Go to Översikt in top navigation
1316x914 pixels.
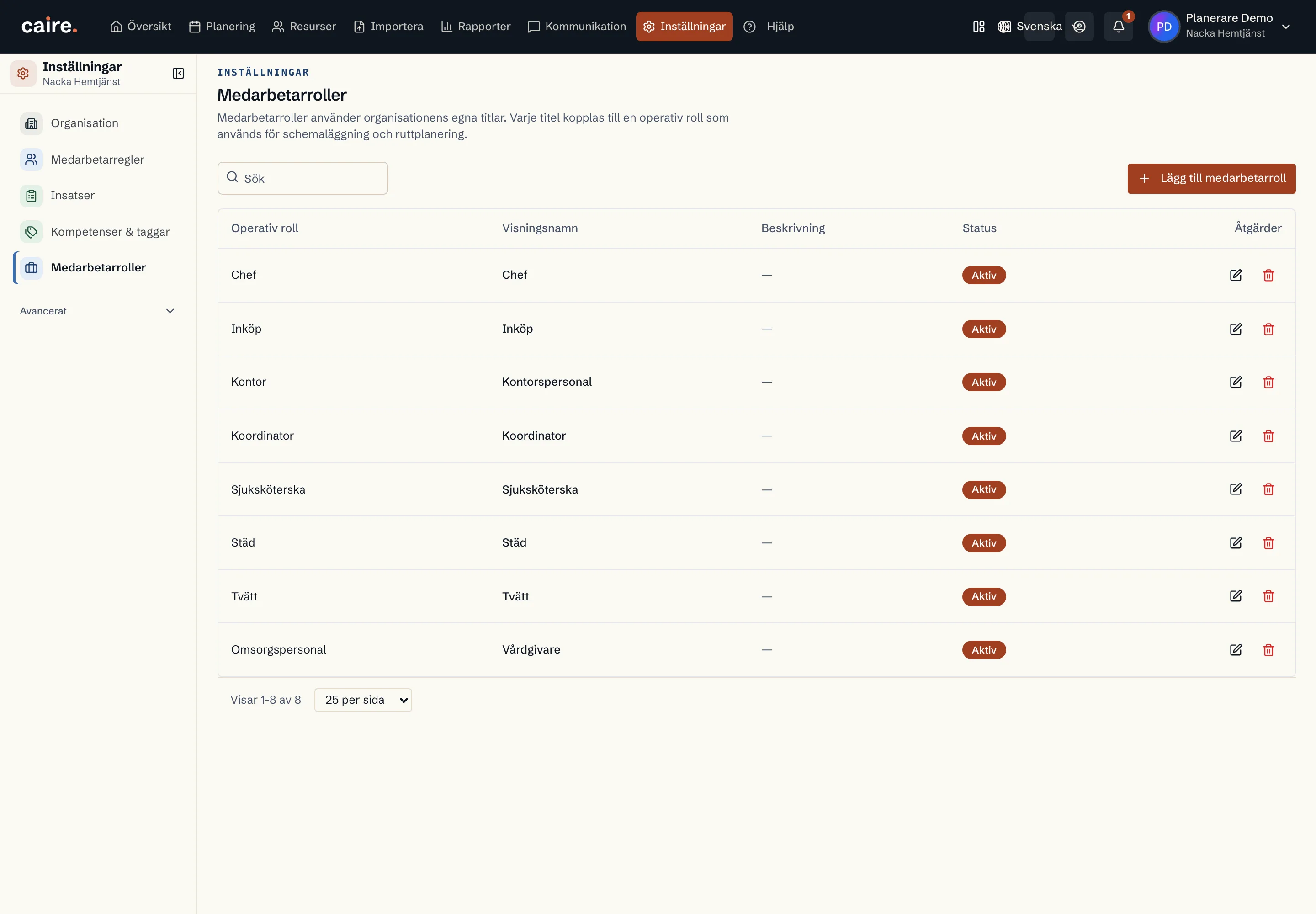click(x=141, y=27)
